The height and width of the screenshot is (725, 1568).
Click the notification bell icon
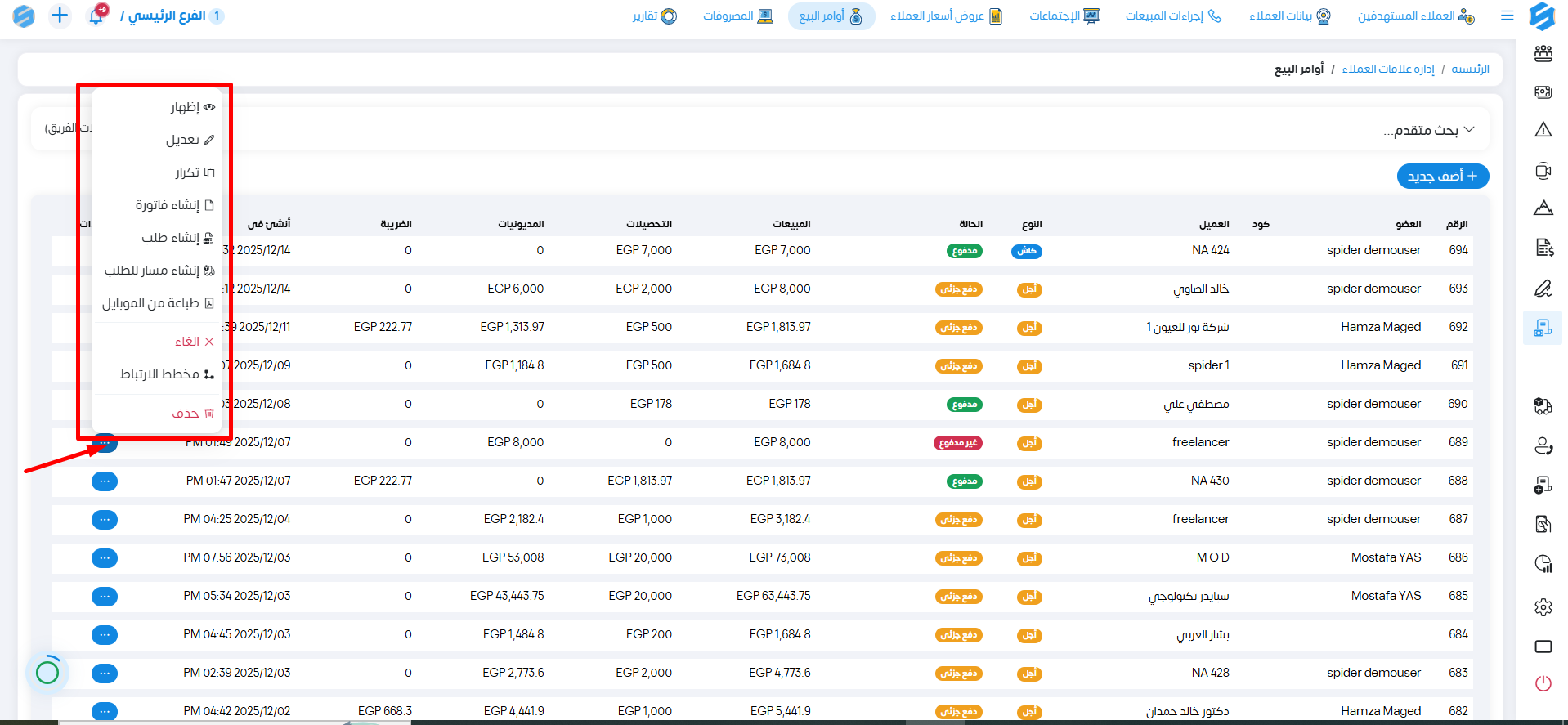coord(96,16)
